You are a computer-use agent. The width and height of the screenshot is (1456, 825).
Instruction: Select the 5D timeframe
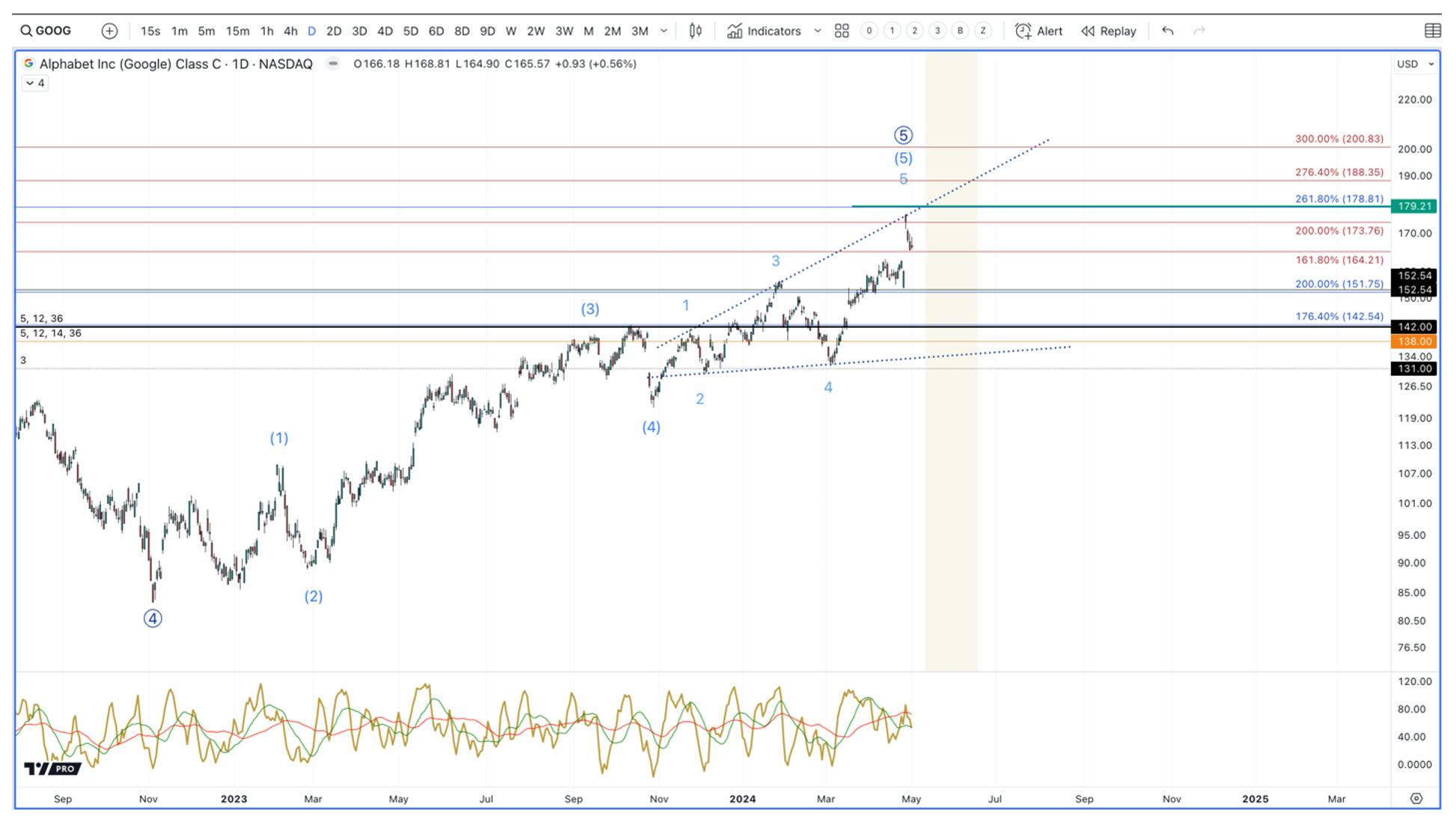[411, 31]
